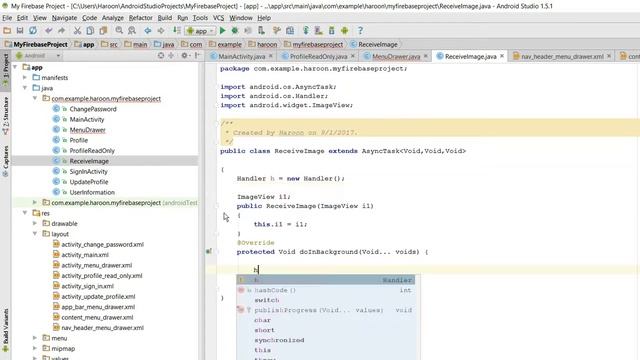Open the Build menu
Screen dimensions: 640x360
pos(164,18)
